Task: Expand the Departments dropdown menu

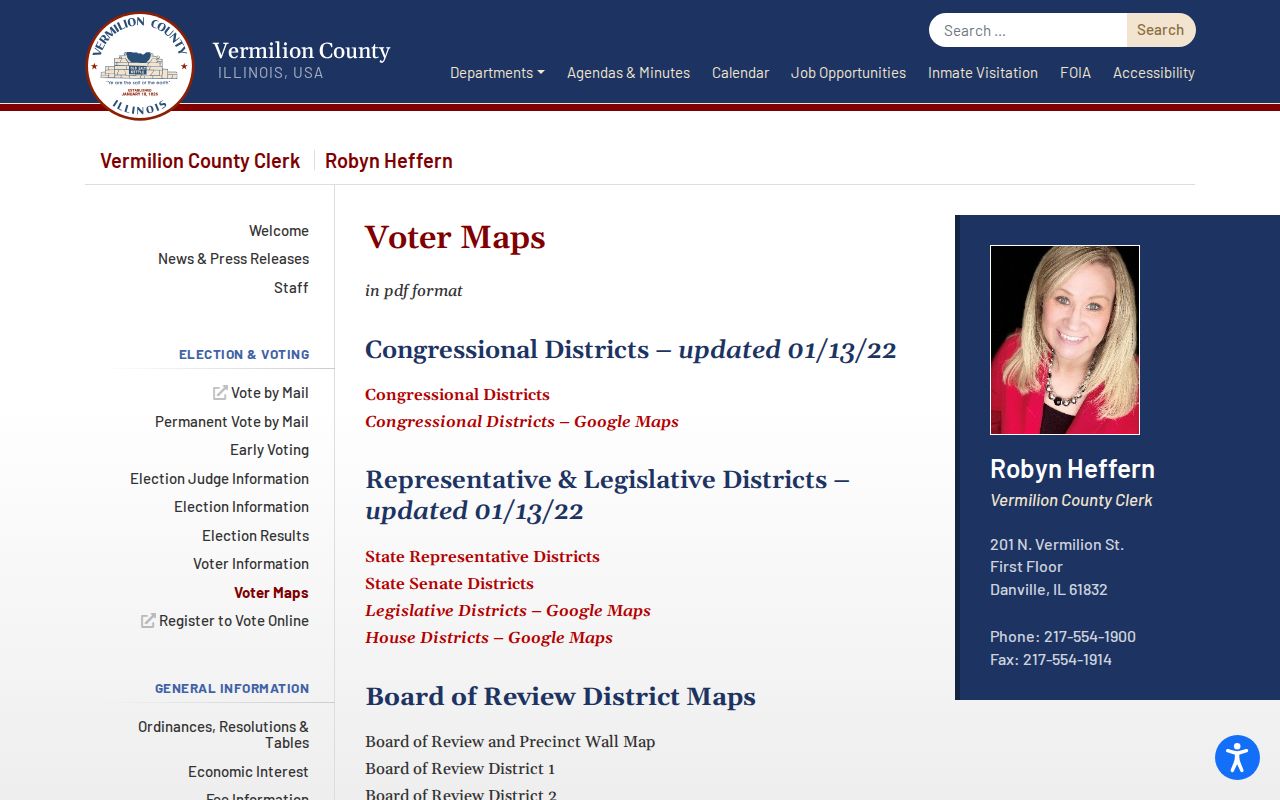Action: [x=497, y=73]
